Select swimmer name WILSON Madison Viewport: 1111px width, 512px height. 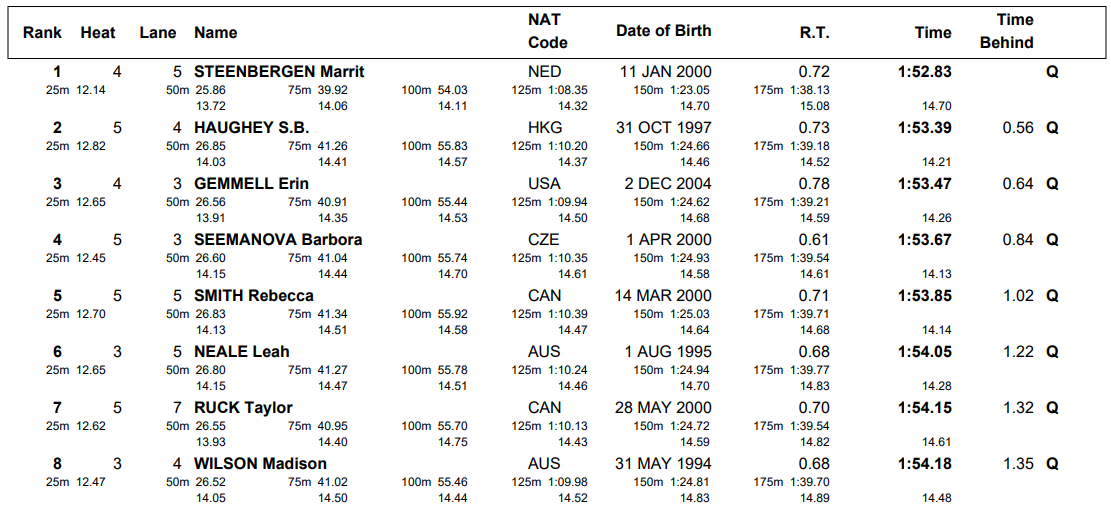[260, 464]
